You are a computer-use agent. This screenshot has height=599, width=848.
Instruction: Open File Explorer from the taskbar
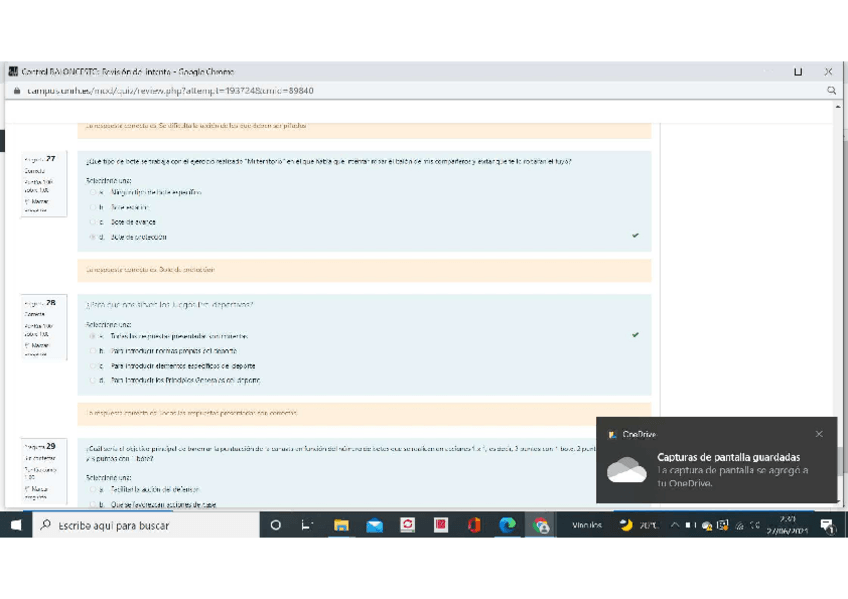tap(341, 525)
